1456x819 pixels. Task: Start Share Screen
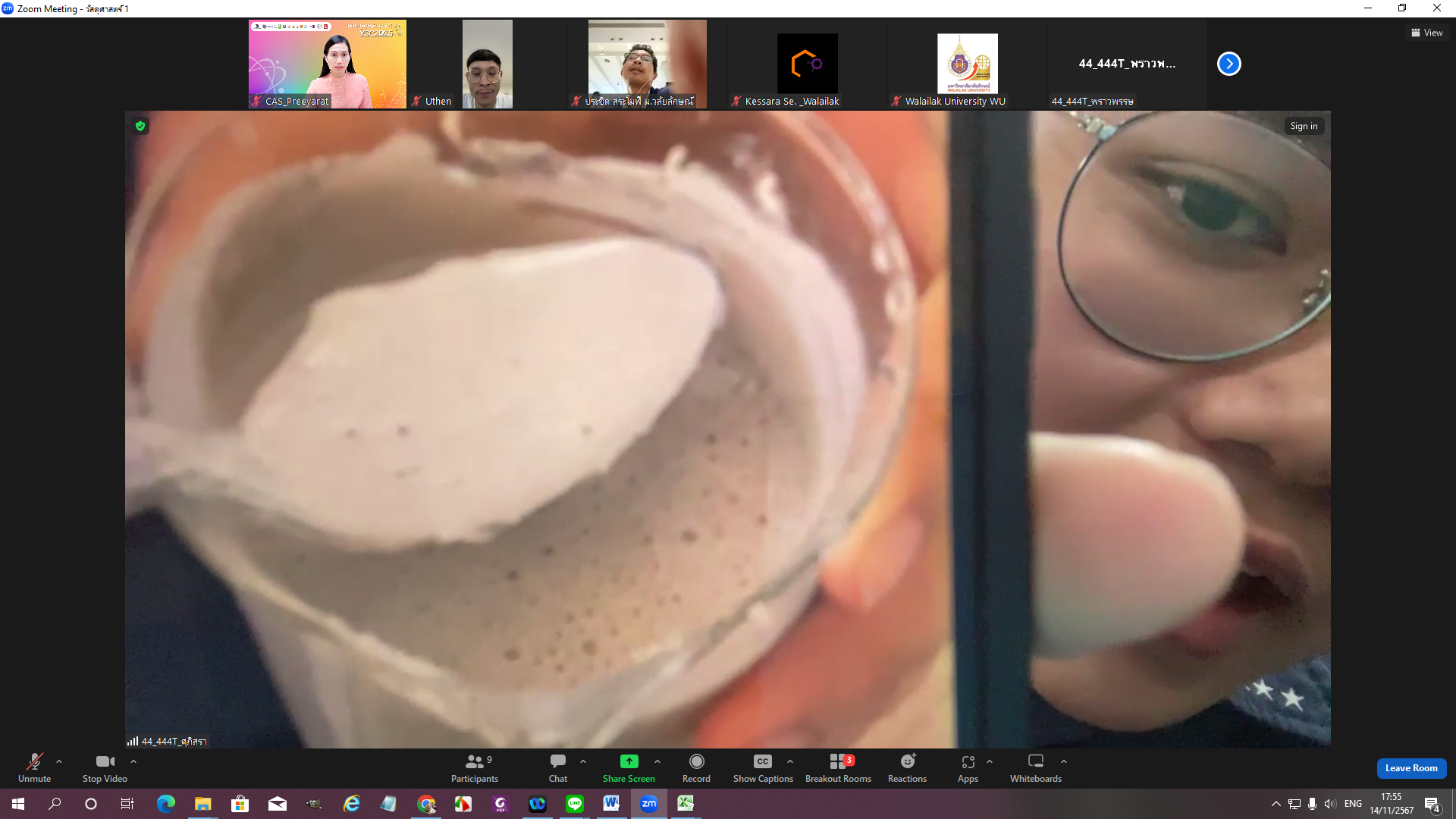pos(629,767)
